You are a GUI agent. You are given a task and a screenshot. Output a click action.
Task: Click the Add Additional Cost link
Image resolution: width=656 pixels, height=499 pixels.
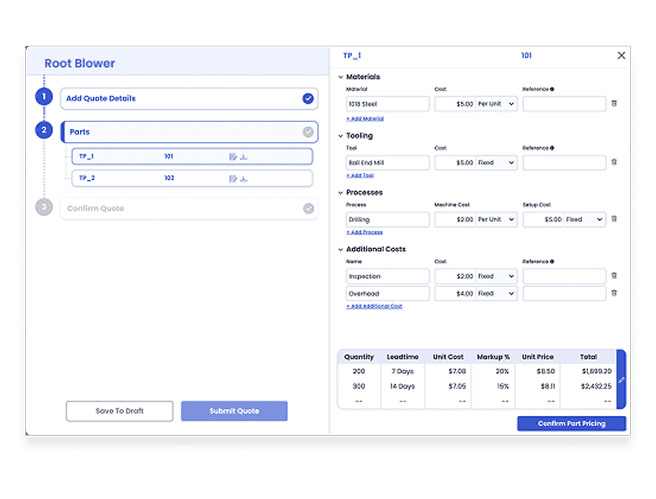tap(374, 307)
